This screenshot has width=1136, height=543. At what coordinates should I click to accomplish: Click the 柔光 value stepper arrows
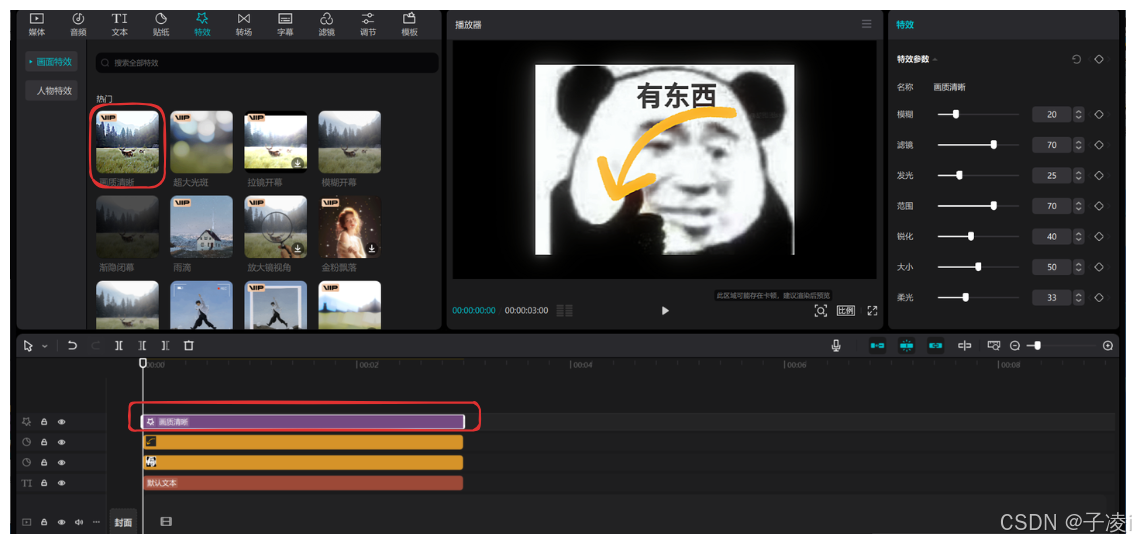pyautogui.click(x=1078, y=297)
